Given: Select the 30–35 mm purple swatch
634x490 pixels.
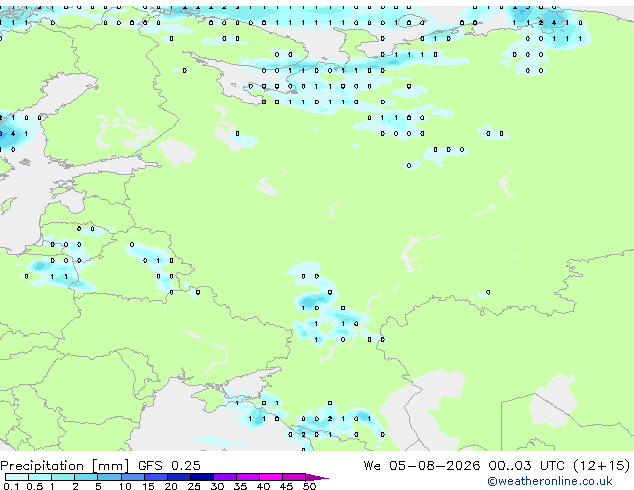Looking at the screenshot, I should coord(225,477).
